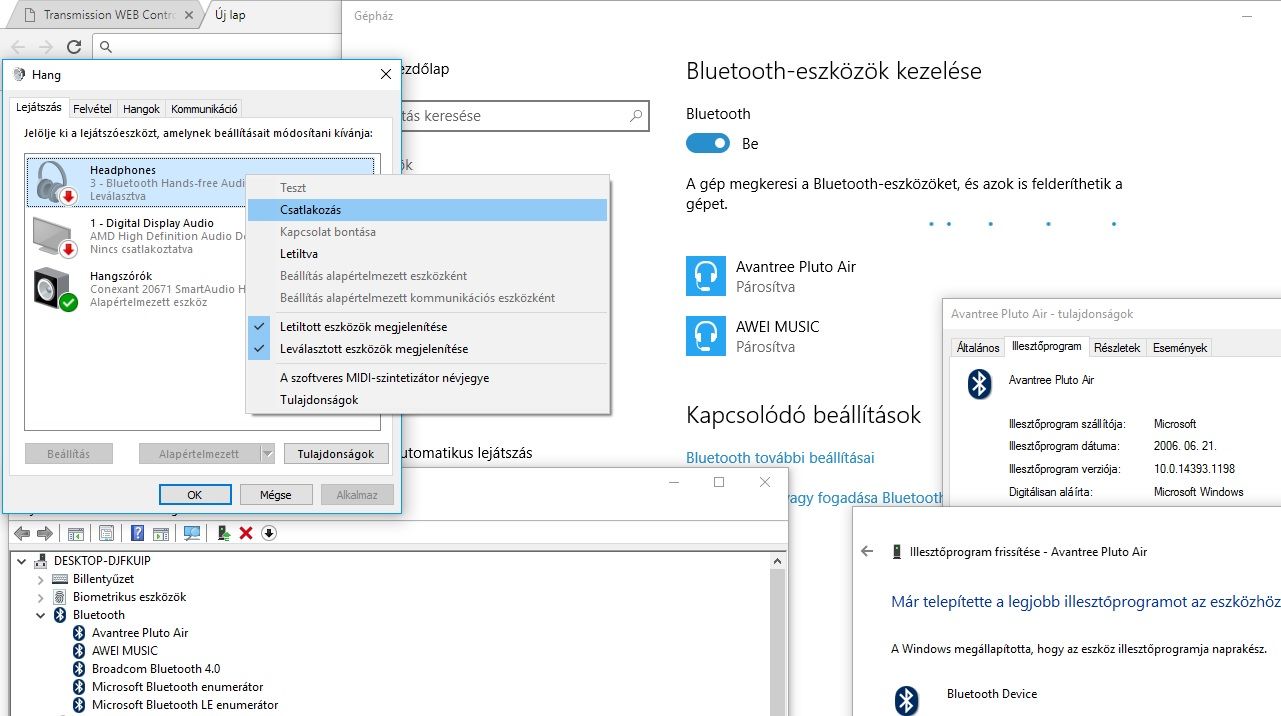Click Bluetooth icon next to Avantree Pluto Air in tree
The image size is (1281, 716).
(x=79, y=633)
